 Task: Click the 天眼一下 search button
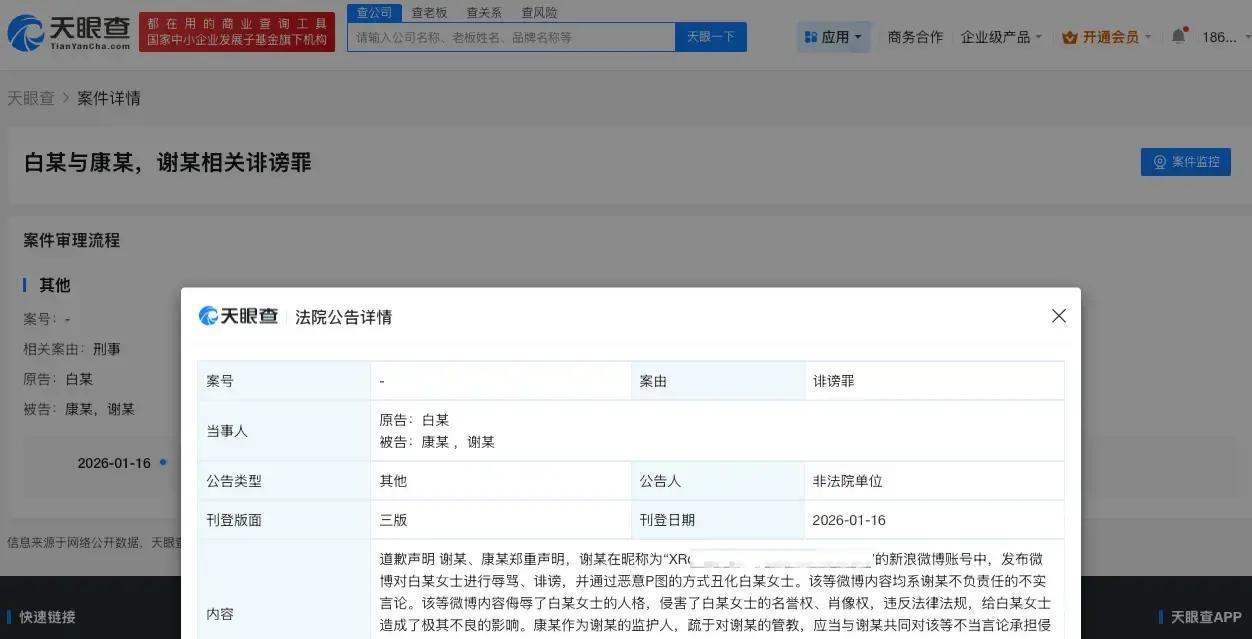711,37
